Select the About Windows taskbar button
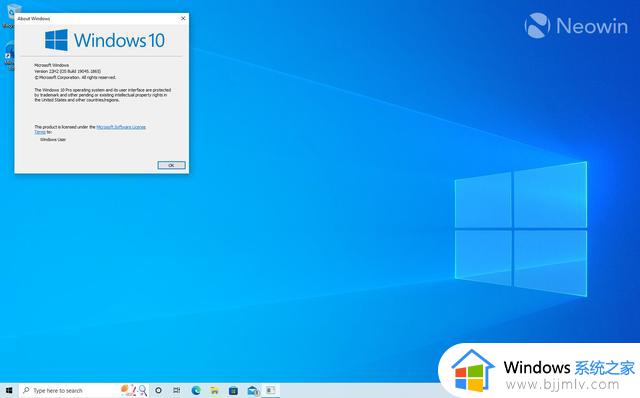This screenshot has width=640, height=398. [x=271, y=391]
